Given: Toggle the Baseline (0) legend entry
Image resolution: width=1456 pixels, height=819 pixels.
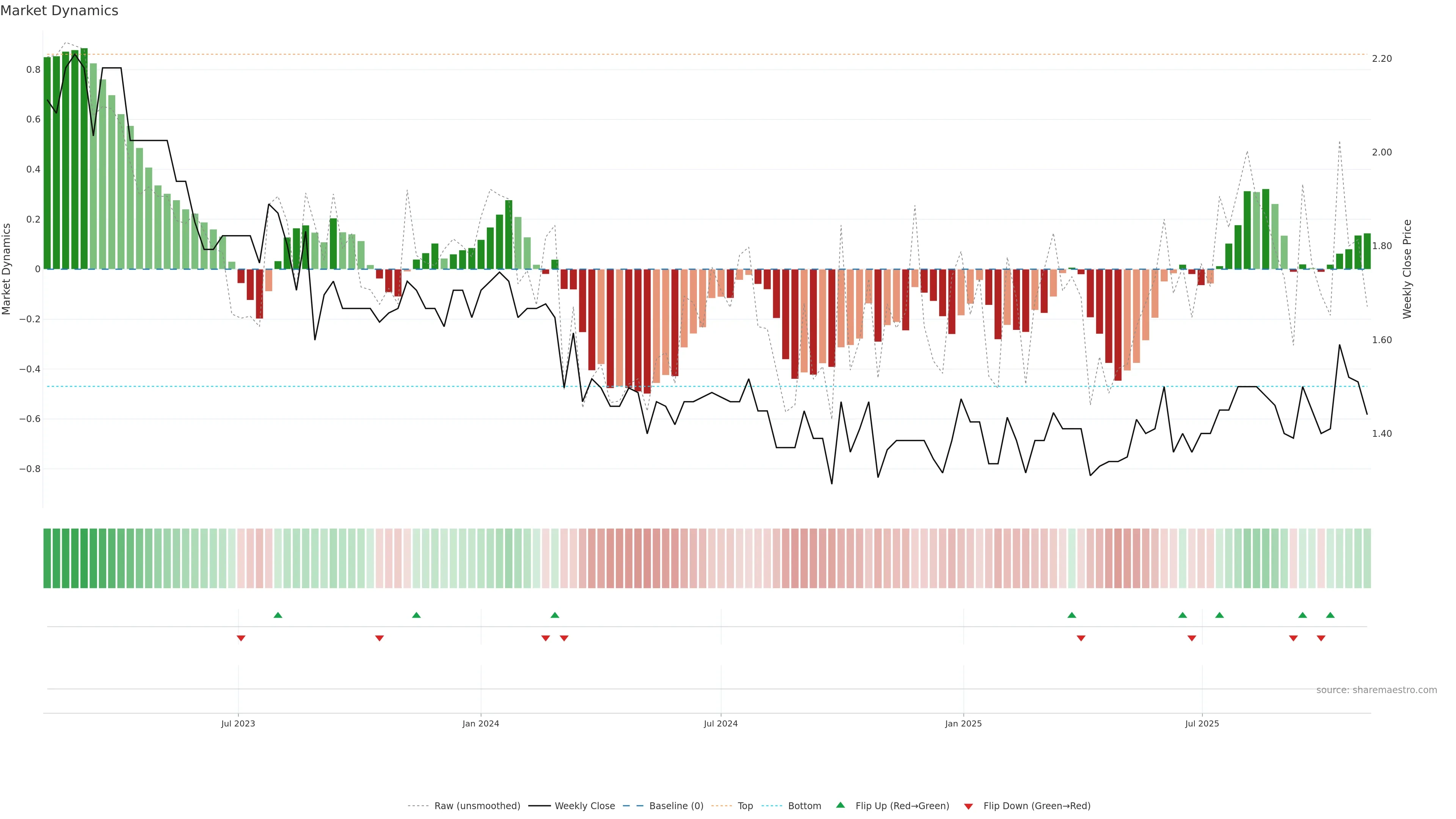Looking at the screenshot, I should click(676, 806).
